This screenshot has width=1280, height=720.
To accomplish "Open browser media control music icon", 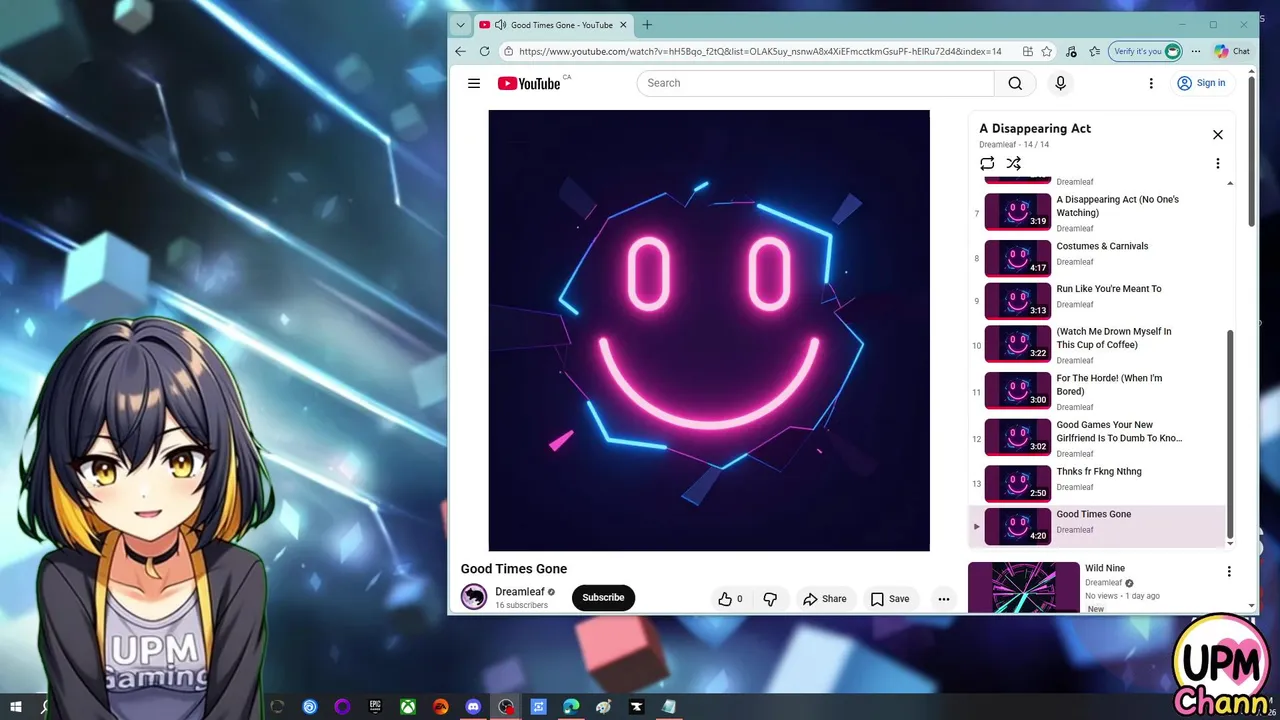I will pos(1071,51).
